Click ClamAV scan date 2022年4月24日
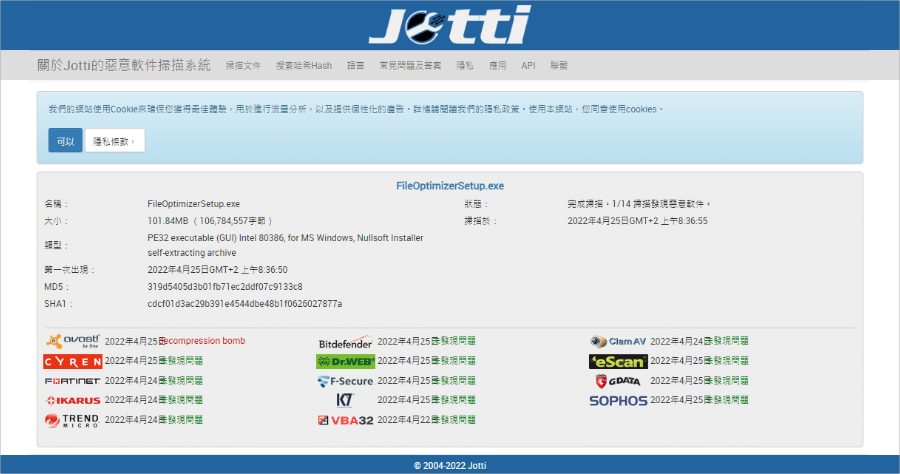Image resolution: width=900 pixels, height=474 pixels. click(x=681, y=341)
